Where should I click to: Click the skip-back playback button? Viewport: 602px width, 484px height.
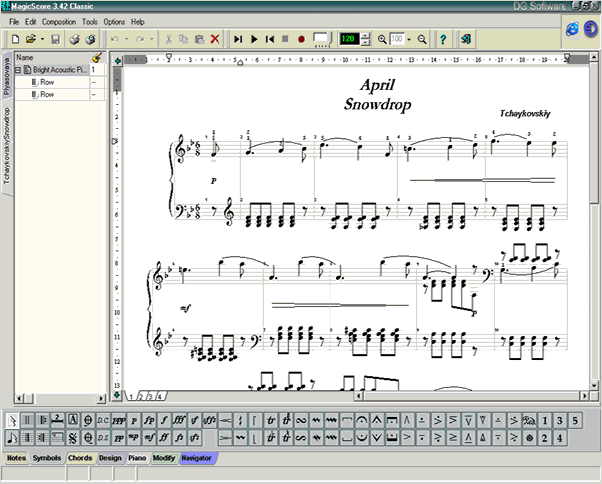(x=270, y=39)
